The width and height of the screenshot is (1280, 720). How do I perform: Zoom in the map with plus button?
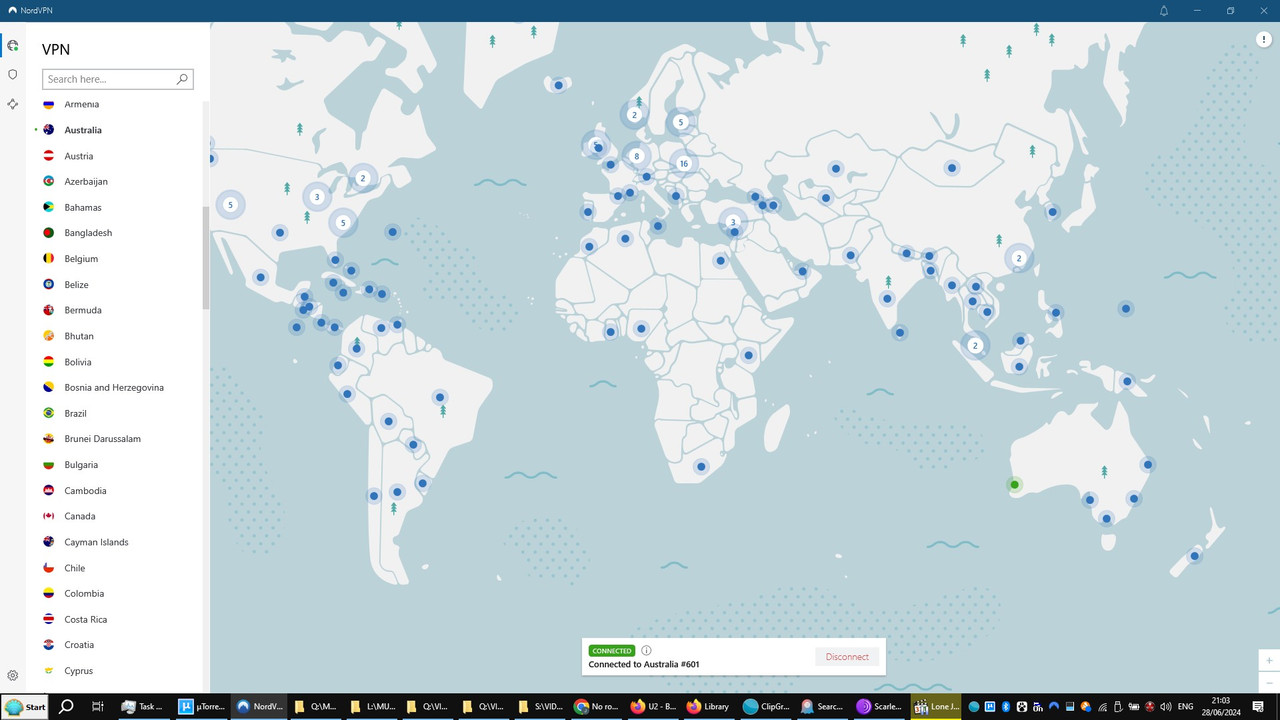point(1269,661)
